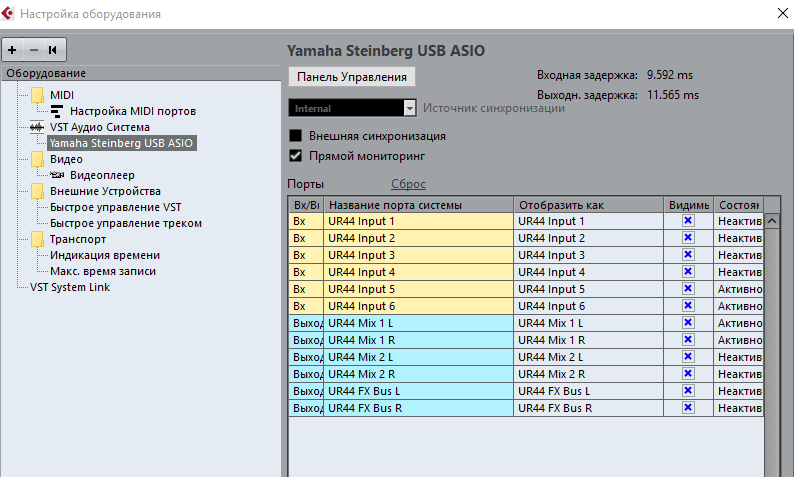Screen dimensions: 794x477
Task: Toggle visibility of UR44 FX Bus L
Action: (x=688, y=391)
